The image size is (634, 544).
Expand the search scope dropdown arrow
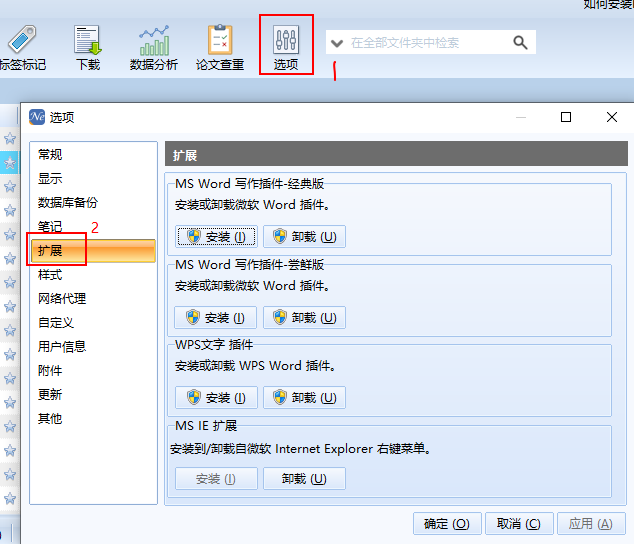[x=337, y=42]
